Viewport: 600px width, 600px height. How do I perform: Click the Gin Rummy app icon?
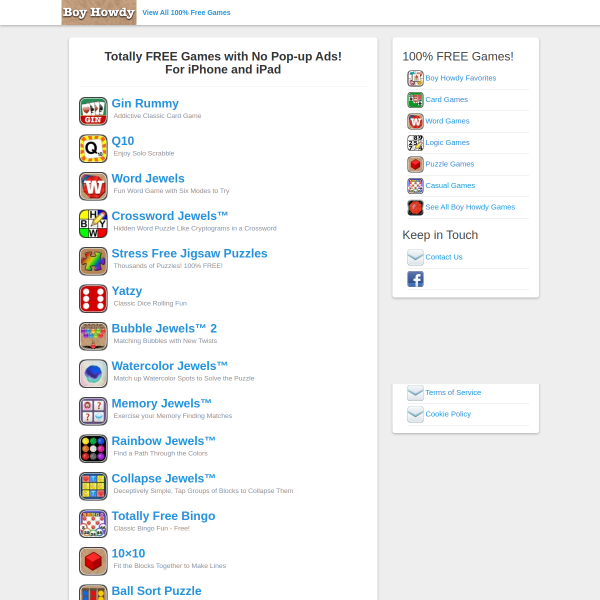tap(93, 111)
